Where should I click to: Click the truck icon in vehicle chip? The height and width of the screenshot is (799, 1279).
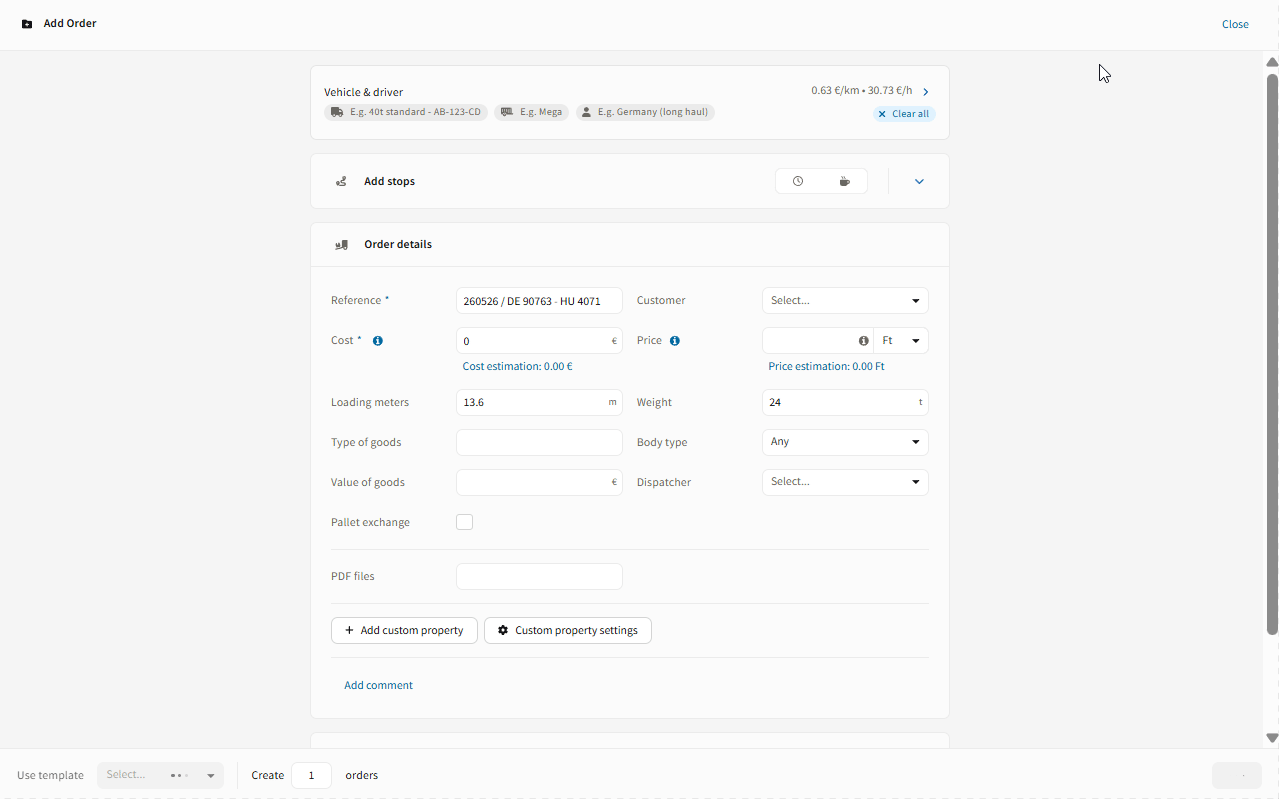click(337, 112)
